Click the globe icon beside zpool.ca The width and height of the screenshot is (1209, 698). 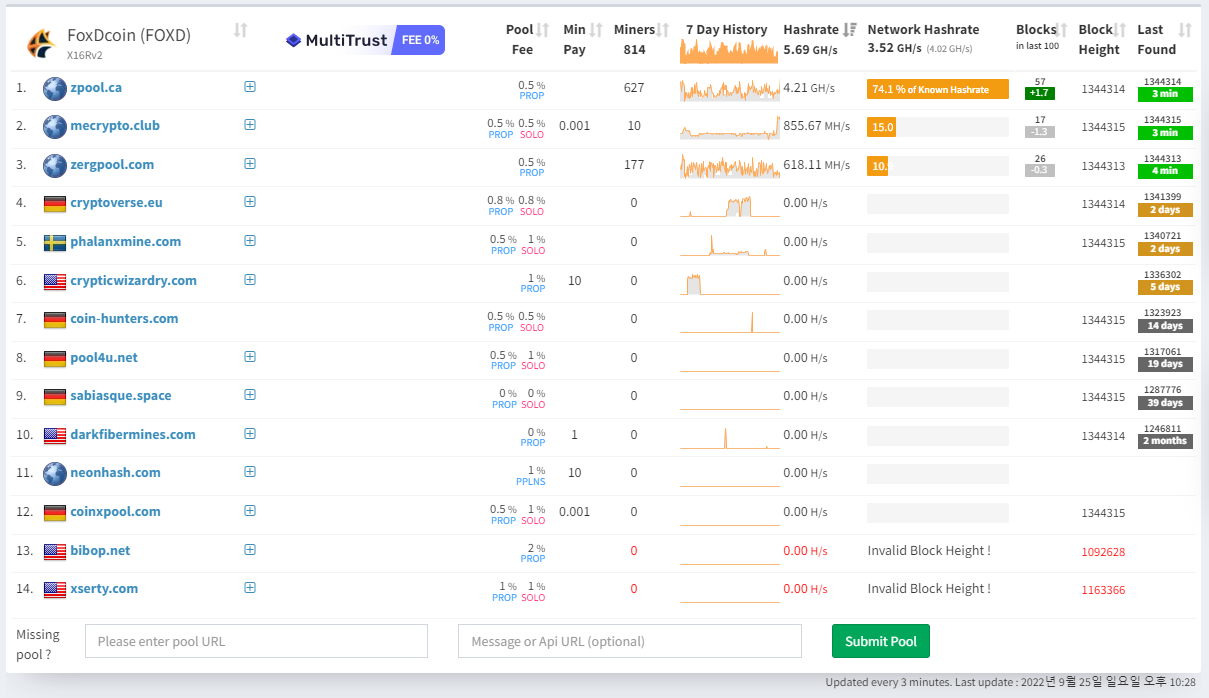[55, 88]
